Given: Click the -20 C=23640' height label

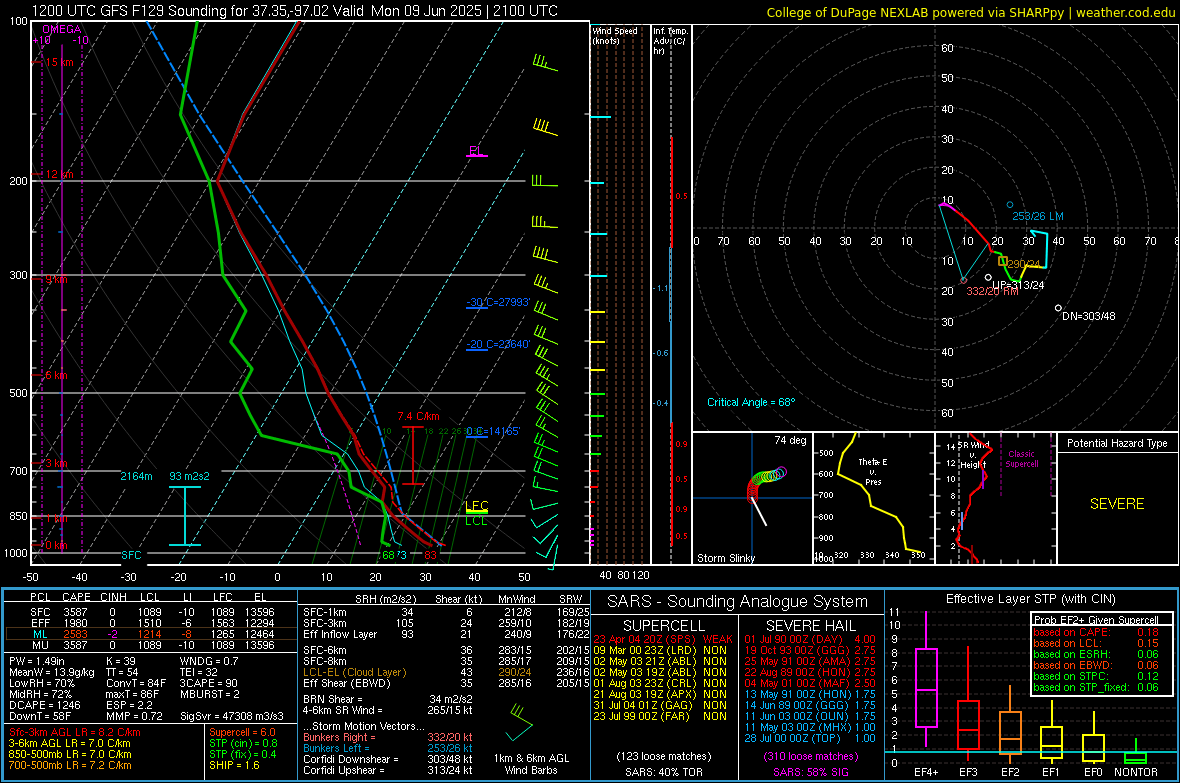Looking at the screenshot, I should [x=498, y=344].
